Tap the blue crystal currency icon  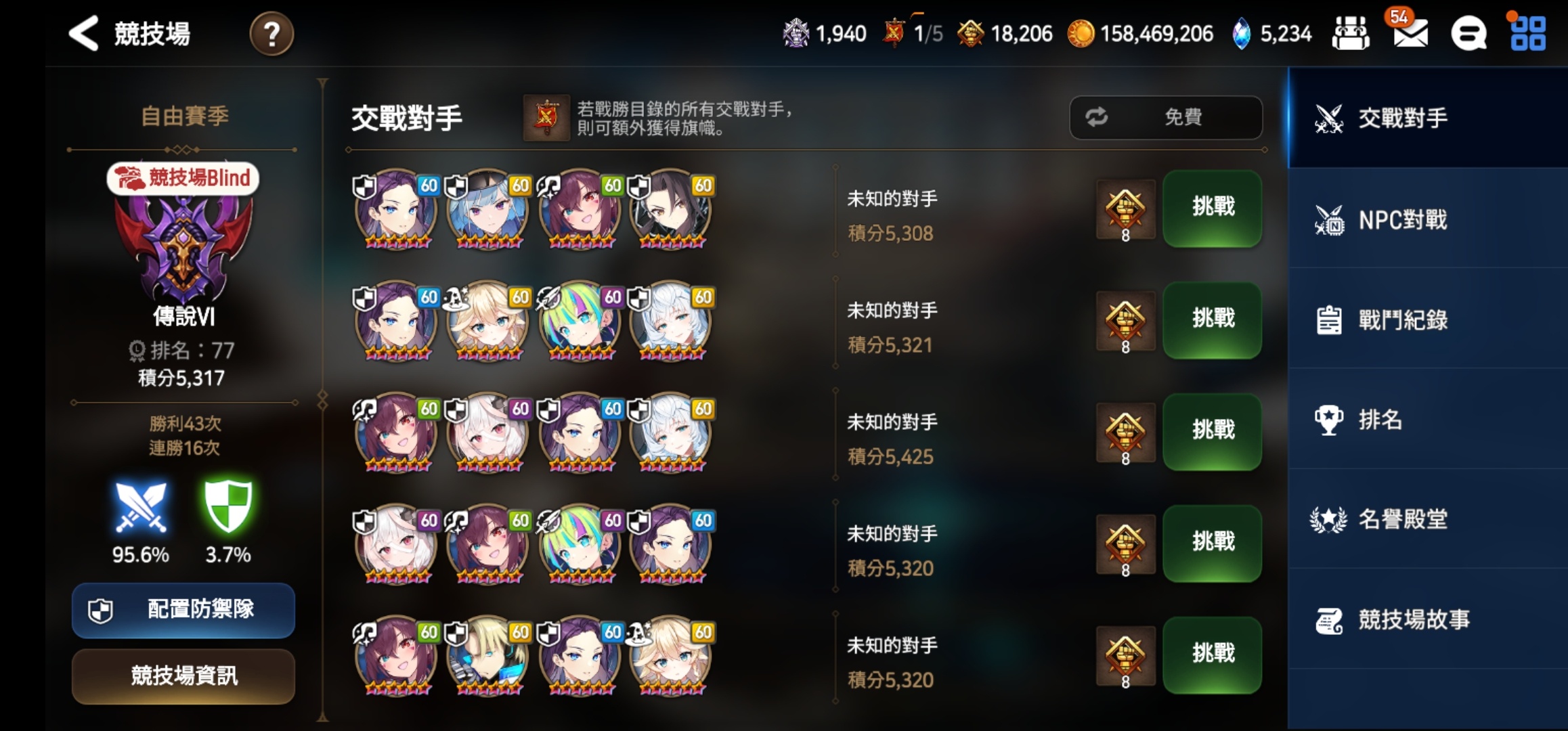pos(1241,33)
